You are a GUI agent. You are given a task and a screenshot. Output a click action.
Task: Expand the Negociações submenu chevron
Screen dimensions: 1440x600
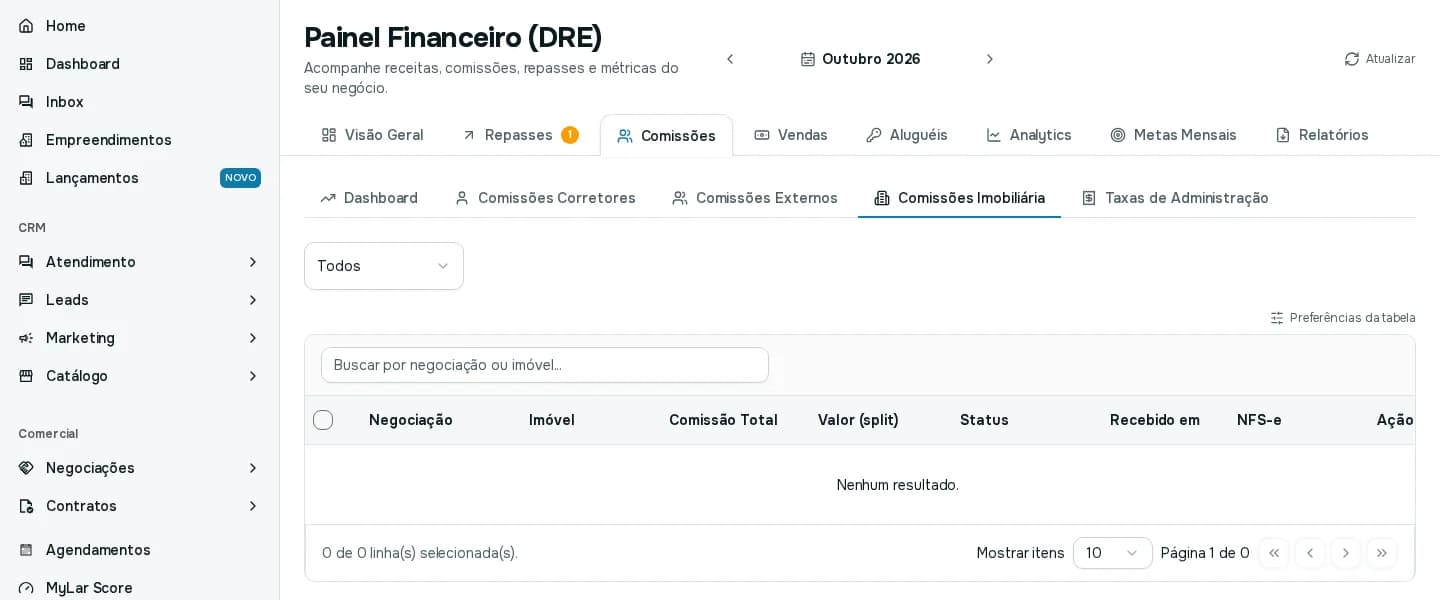pyautogui.click(x=253, y=468)
